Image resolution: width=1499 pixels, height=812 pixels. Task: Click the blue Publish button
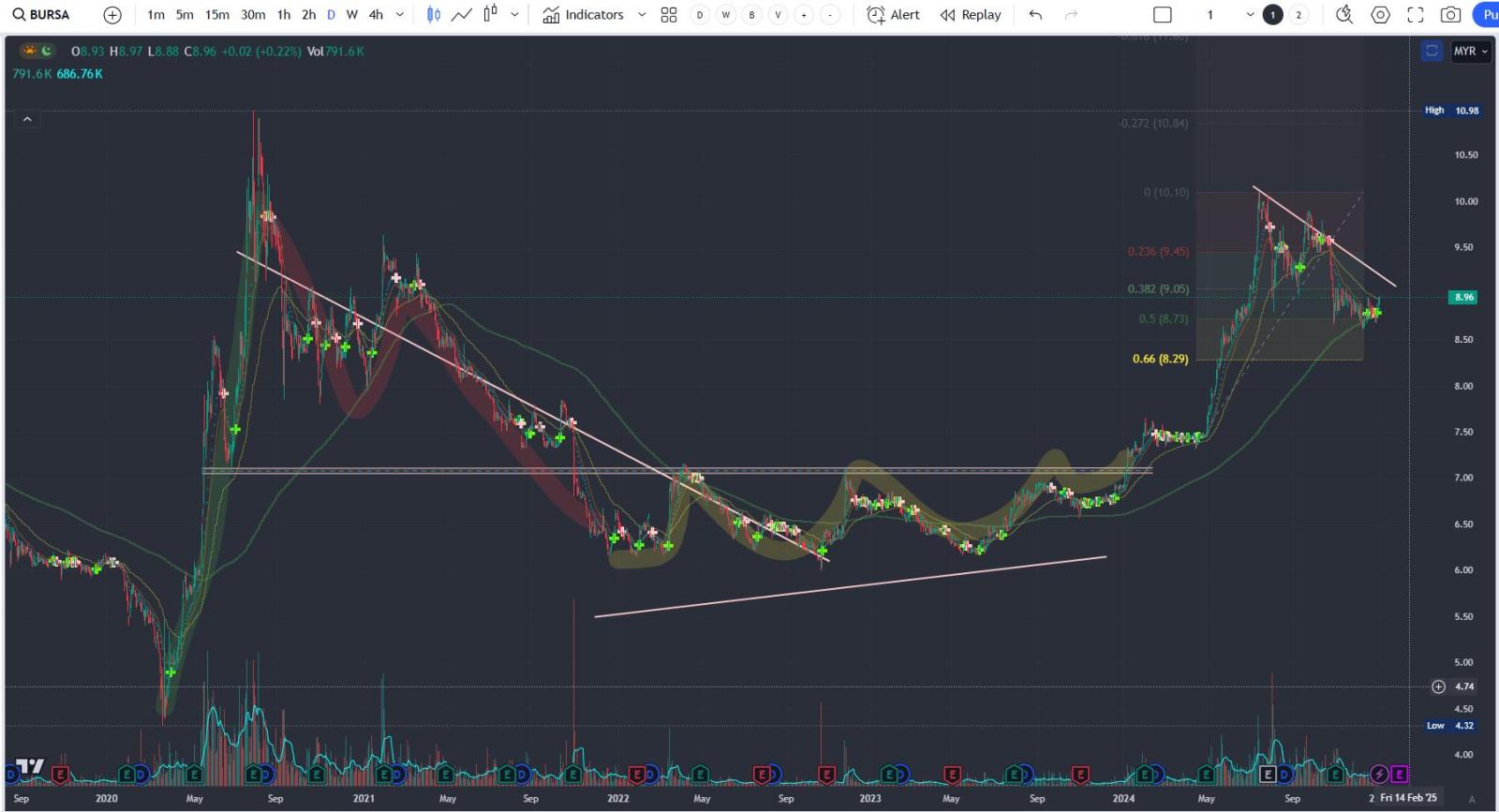tap(1486, 15)
